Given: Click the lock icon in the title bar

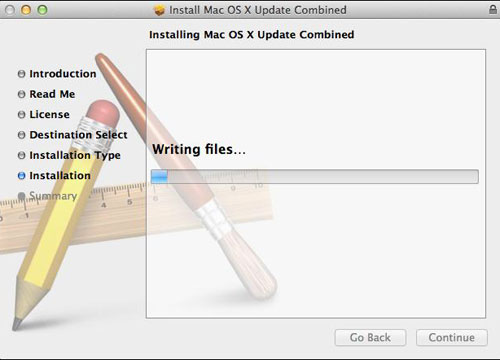Looking at the screenshot, I should tap(493, 10).
